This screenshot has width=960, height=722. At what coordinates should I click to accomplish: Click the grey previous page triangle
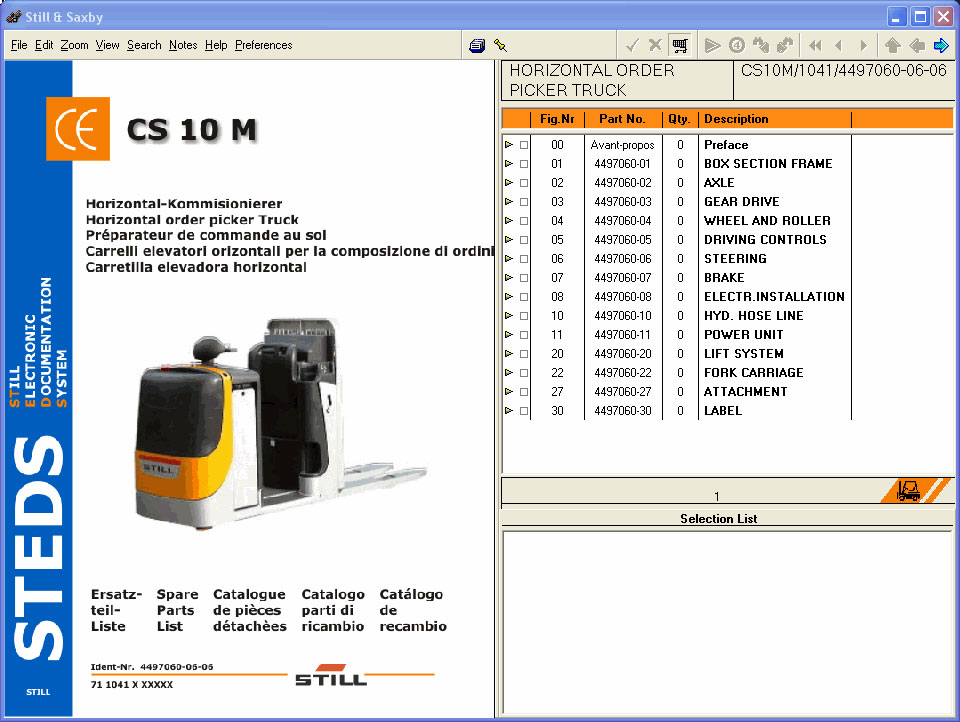point(839,45)
